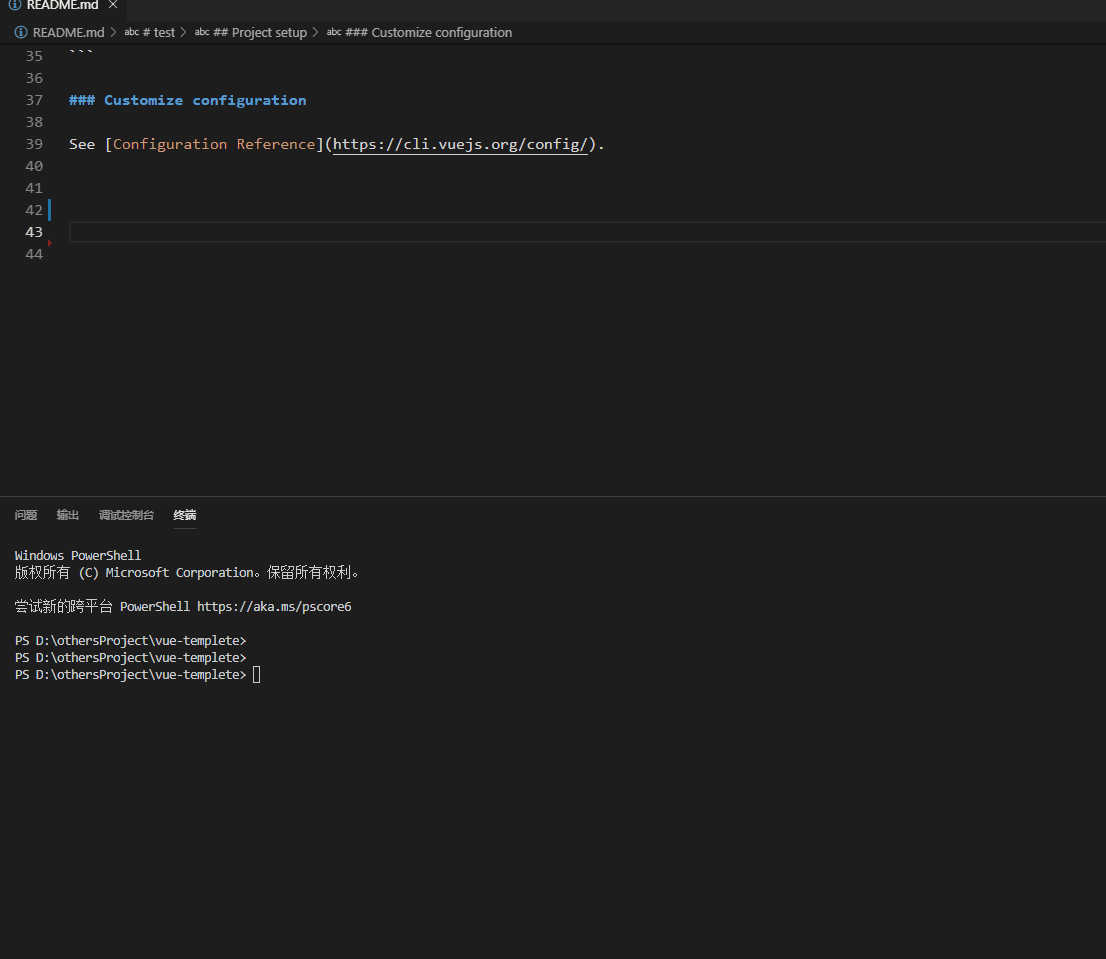1106x959 pixels.
Task: Switch to the 调试控制台 panel tab
Action: 126,515
